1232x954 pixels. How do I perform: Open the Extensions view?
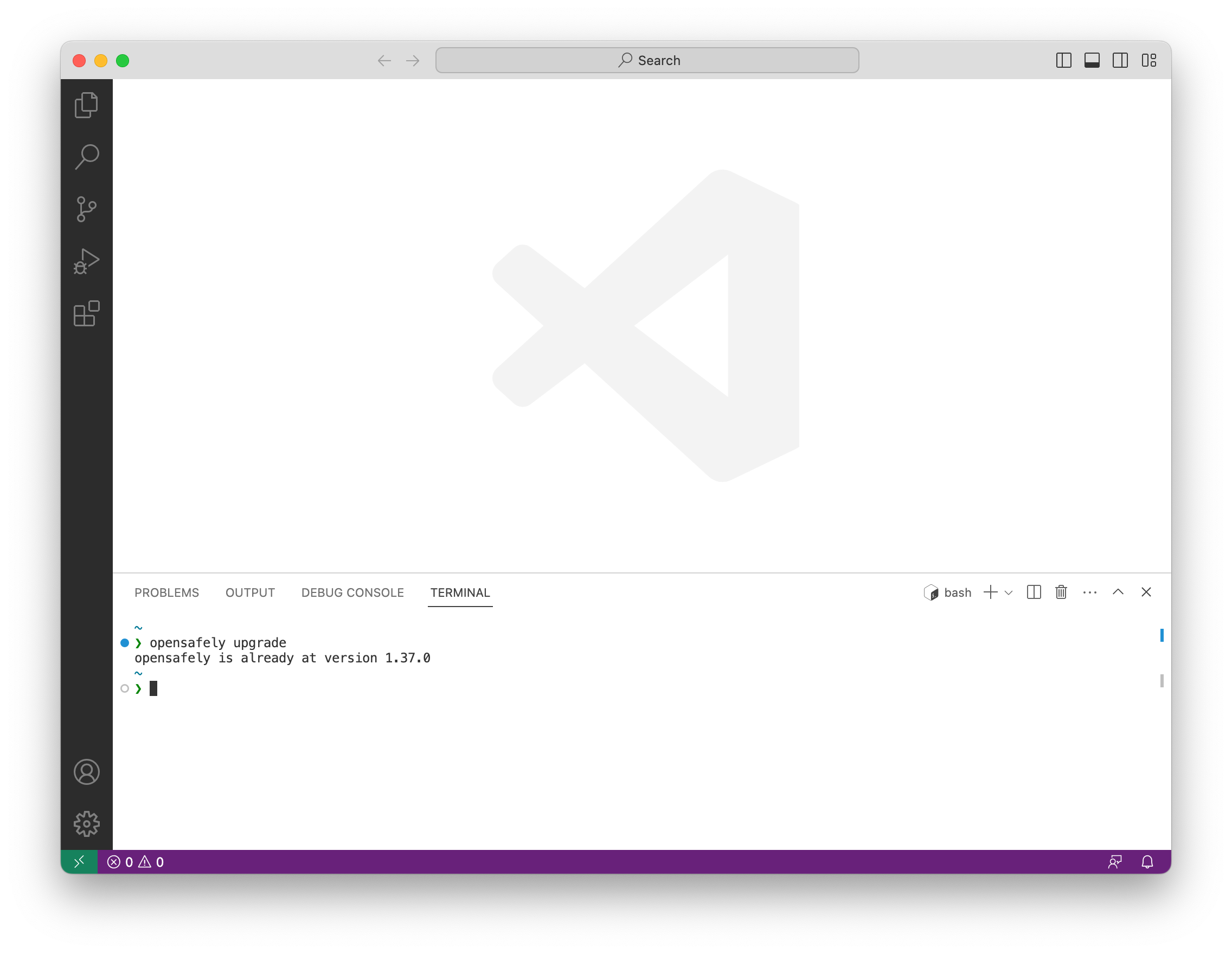(x=86, y=313)
